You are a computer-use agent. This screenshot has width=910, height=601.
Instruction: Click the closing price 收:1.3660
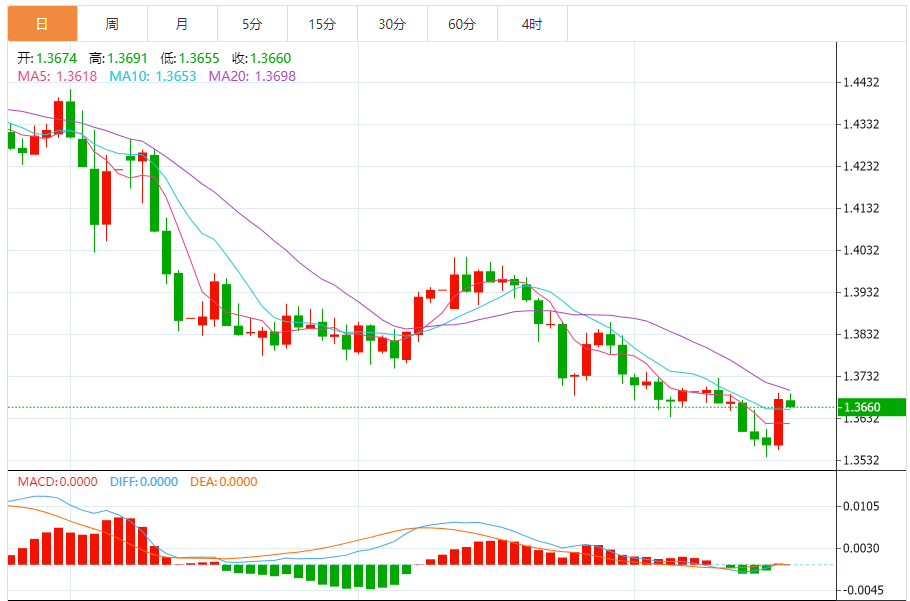(261, 58)
